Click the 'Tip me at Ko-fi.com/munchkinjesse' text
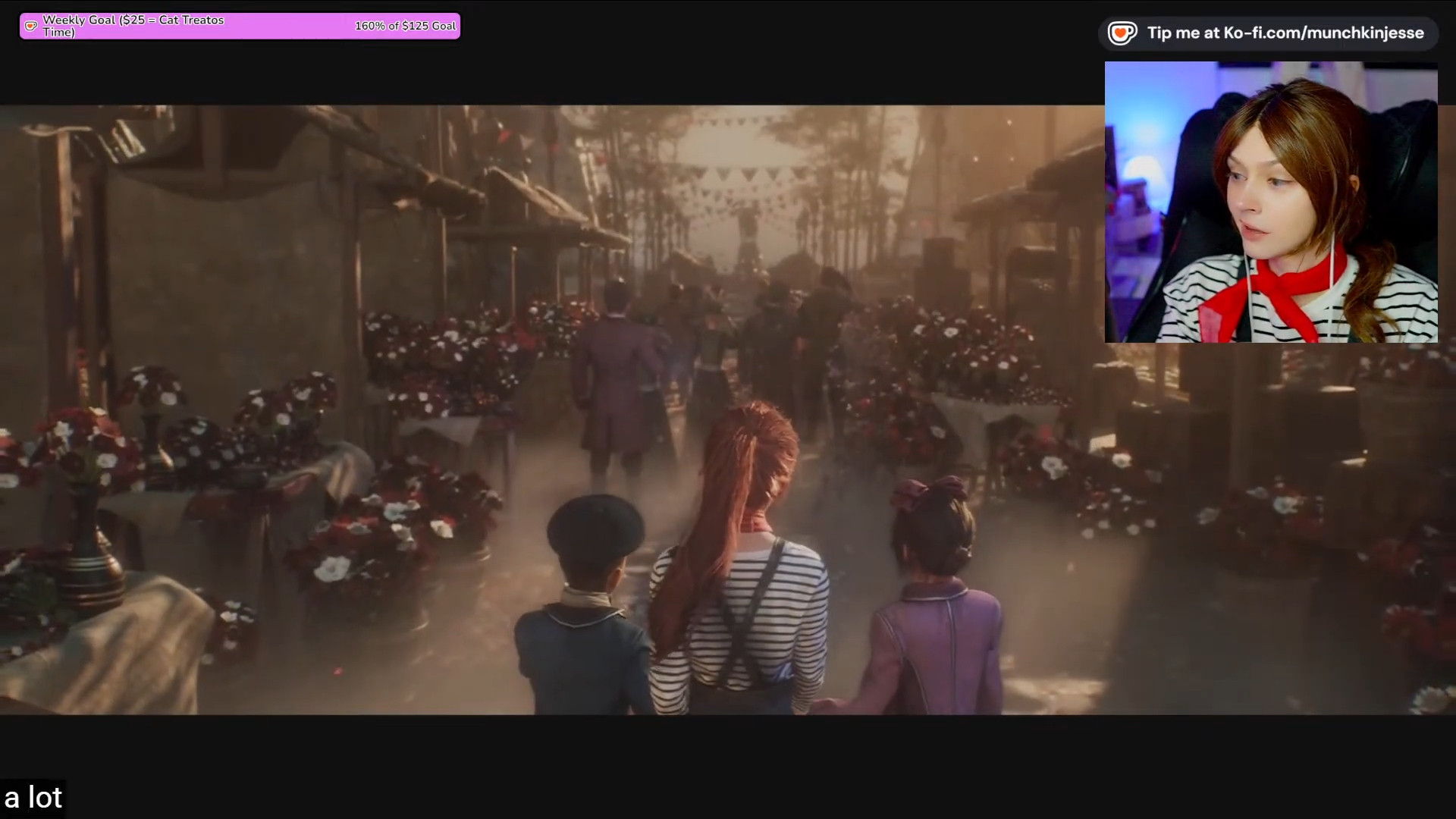This screenshot has height=819, width=1456. point(1285,33)
